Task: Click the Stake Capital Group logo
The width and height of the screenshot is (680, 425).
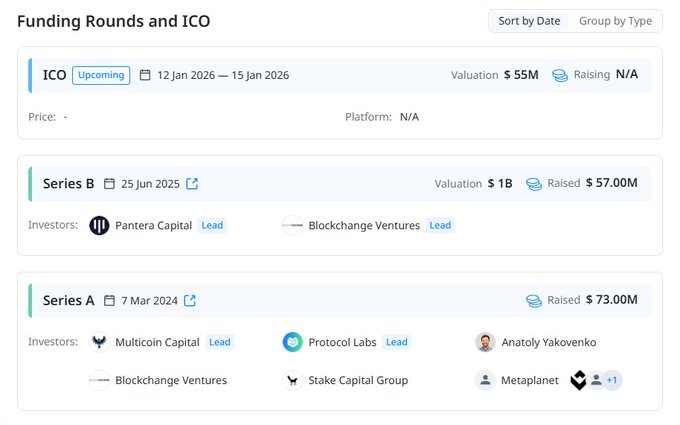Action: pyautogui.click(x=292, y=380)
